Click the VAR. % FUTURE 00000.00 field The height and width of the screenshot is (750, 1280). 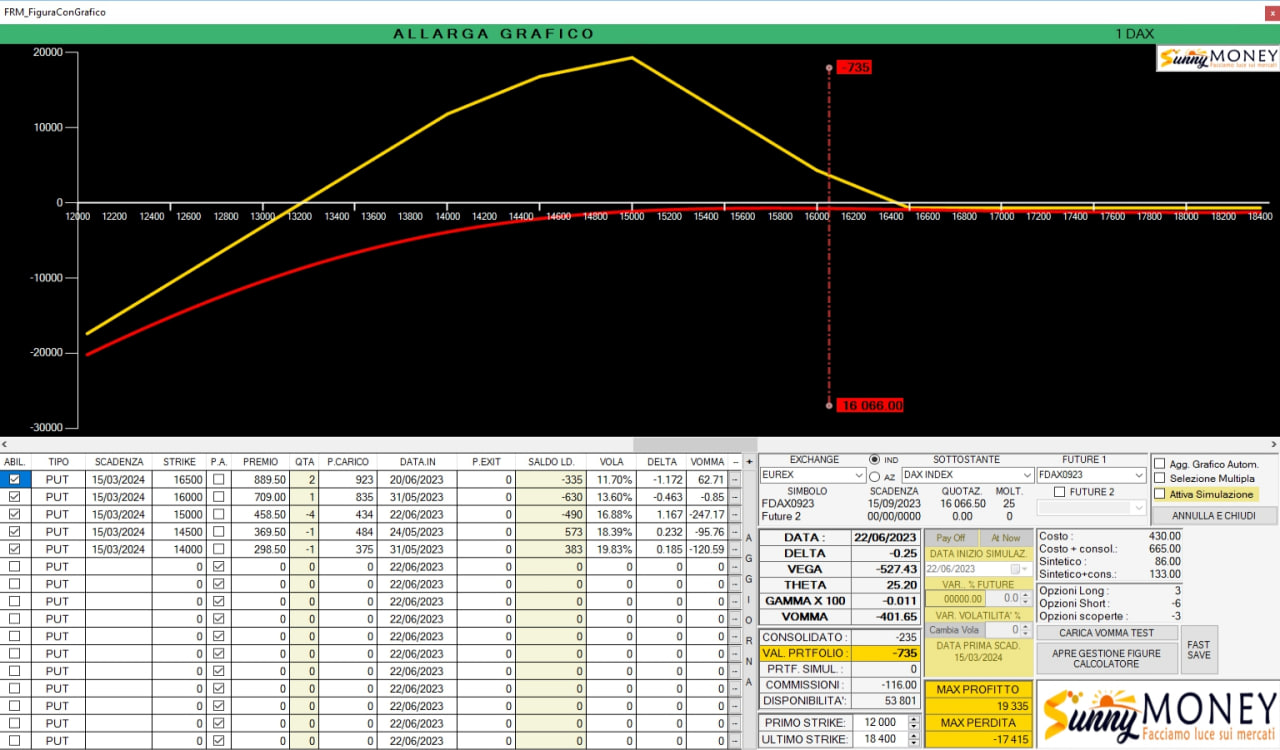coord(956,598)
